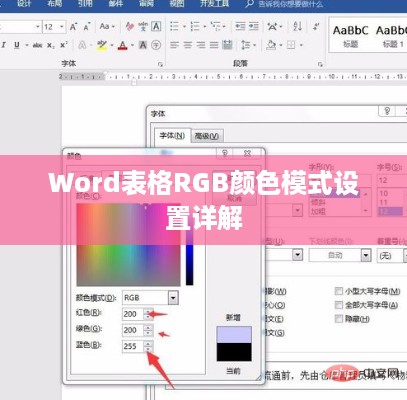The height and width of the screenshot is (400, 407).
Task: Insert numbered list
Action: pyautogui.click(x=195, y=26)
